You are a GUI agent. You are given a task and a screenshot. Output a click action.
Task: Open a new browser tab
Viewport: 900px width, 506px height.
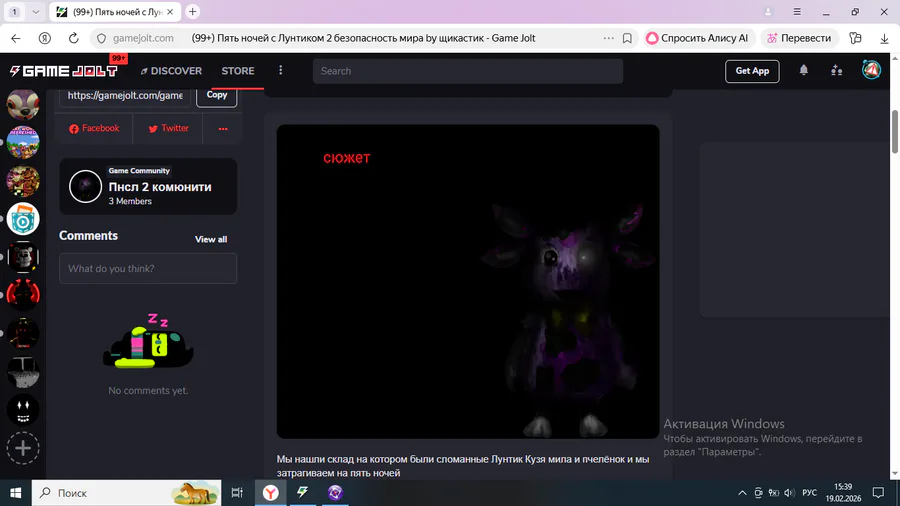(192, 11)
